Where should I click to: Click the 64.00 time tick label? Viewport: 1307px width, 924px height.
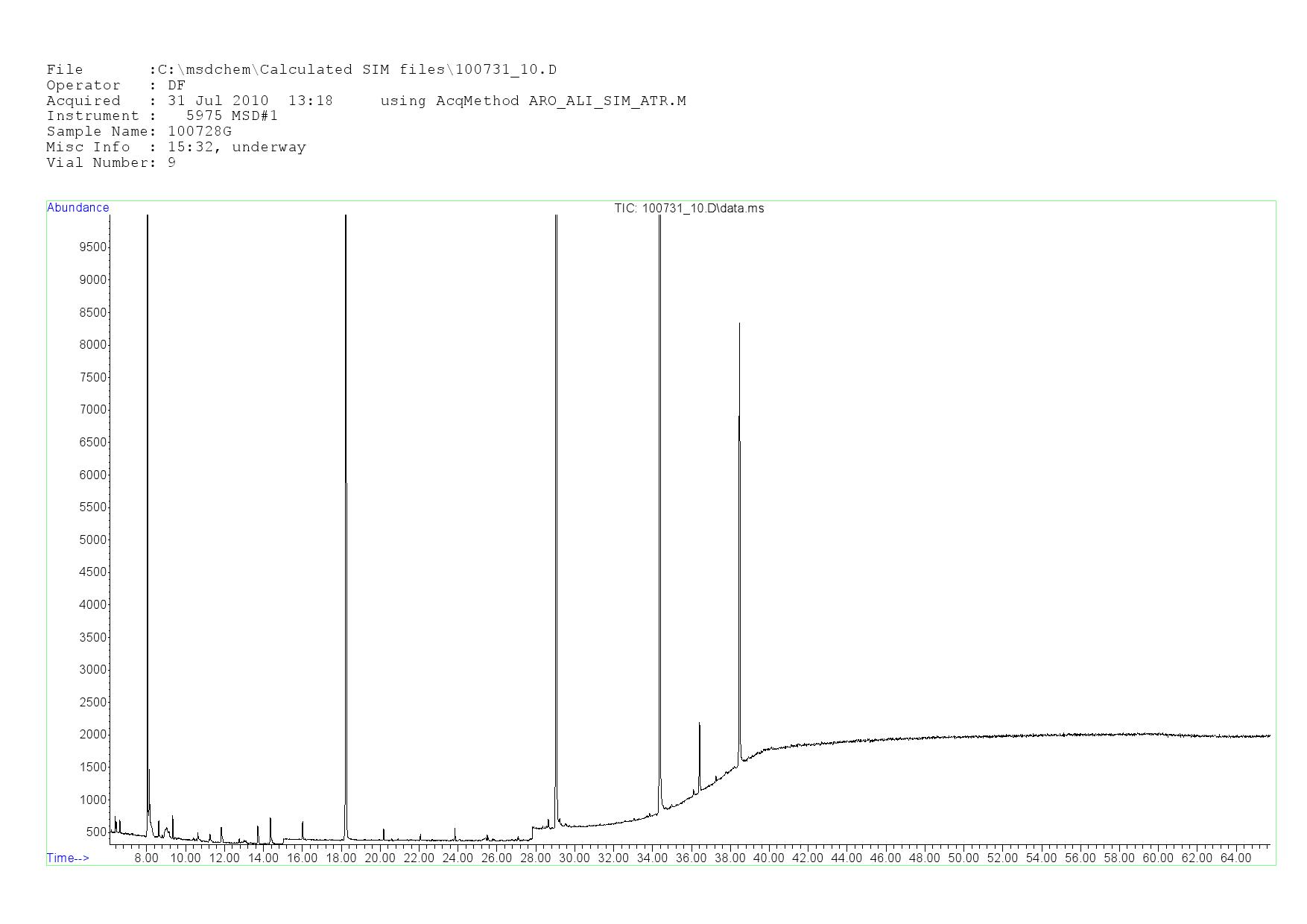(x=1235, y=858)
